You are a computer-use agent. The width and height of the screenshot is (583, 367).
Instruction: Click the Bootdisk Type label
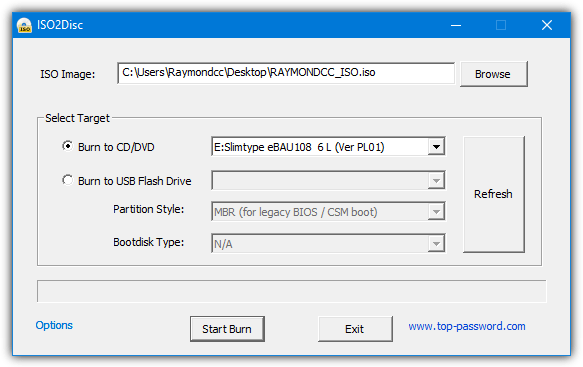pos(148,242)
